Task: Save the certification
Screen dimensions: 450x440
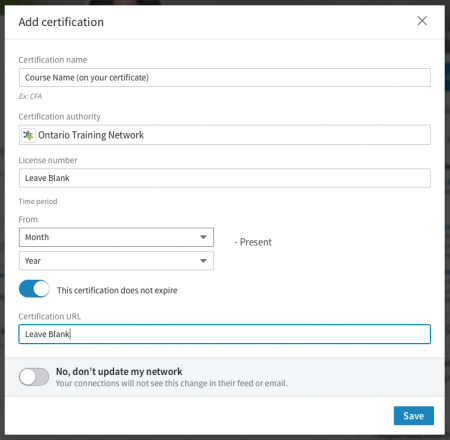Action: [414, 416]
